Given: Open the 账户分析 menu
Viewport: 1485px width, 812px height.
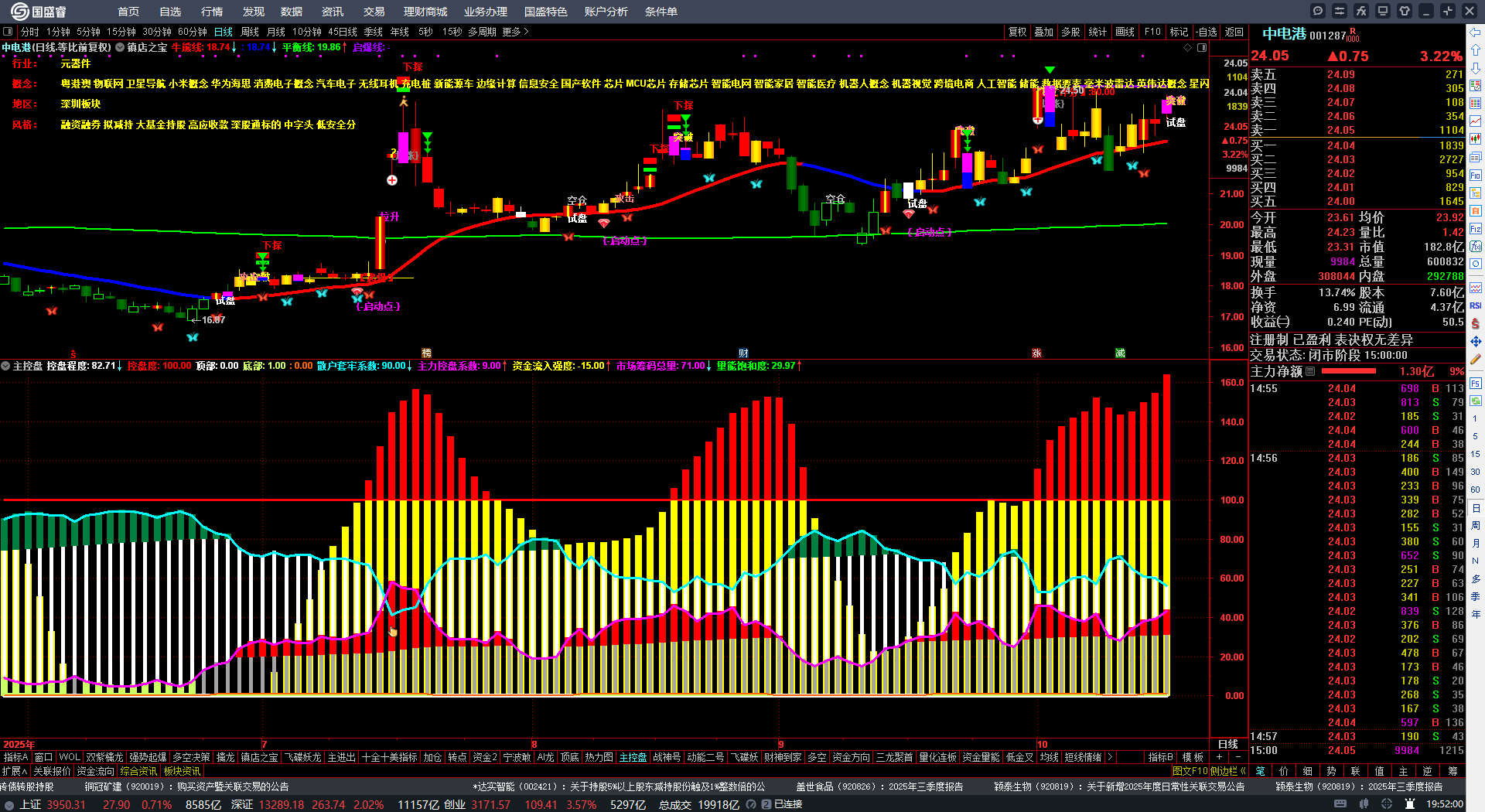Looking at the screenshot, I should 606,12.
